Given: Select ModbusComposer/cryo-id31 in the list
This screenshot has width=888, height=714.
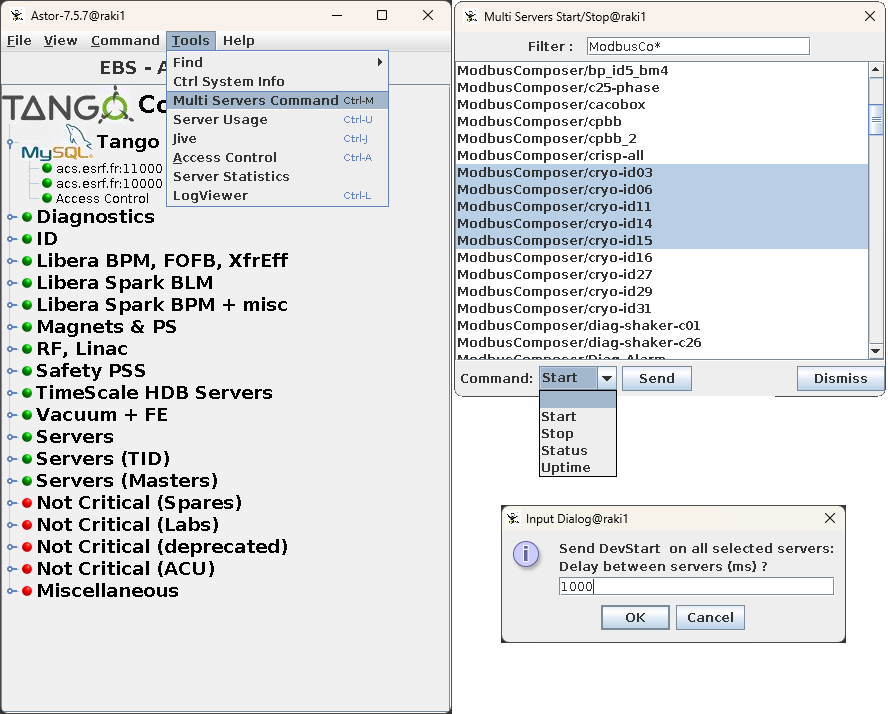Looking at the screenshot, I should 661,309.
